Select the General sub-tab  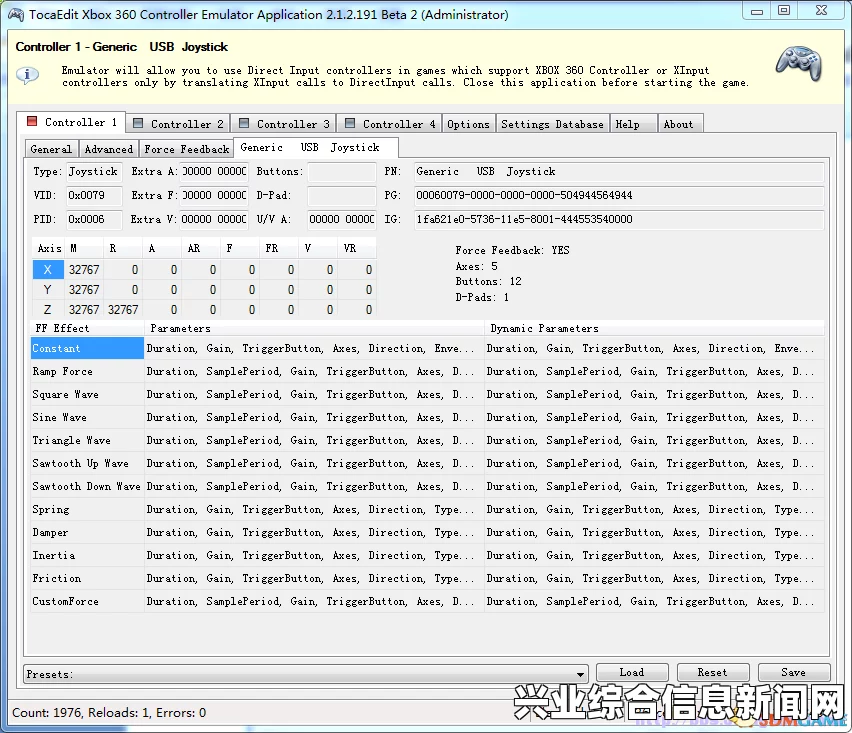pyautogui.click(x=51, y=149)
